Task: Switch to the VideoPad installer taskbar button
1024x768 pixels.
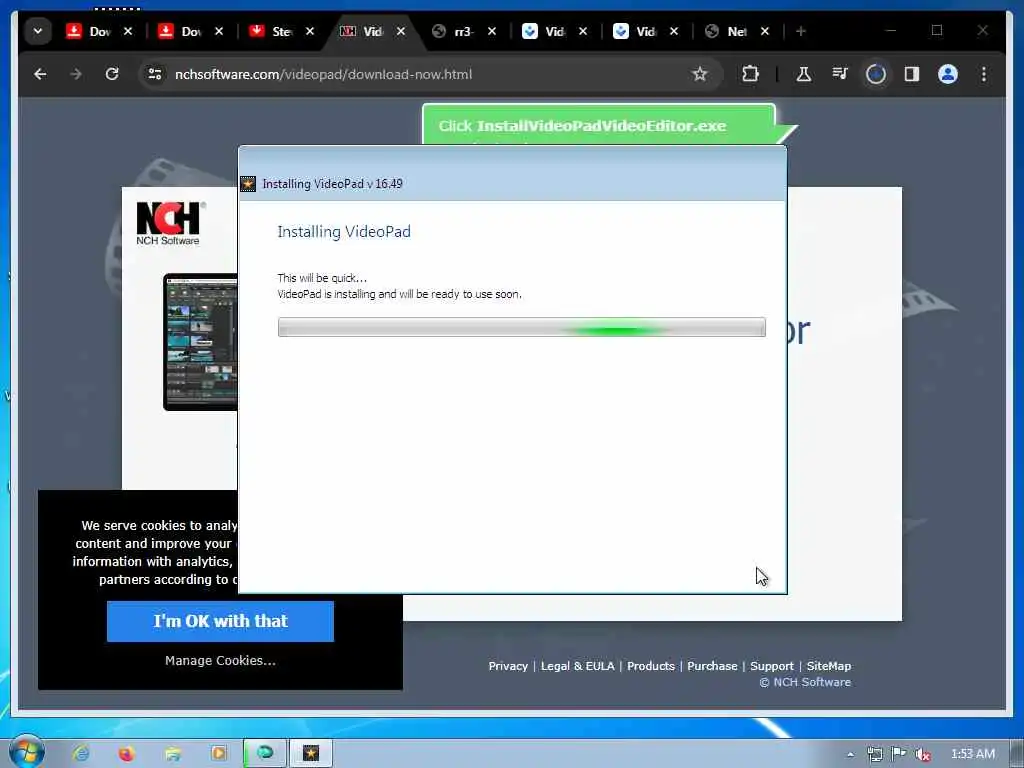Action: pos(311,753)
